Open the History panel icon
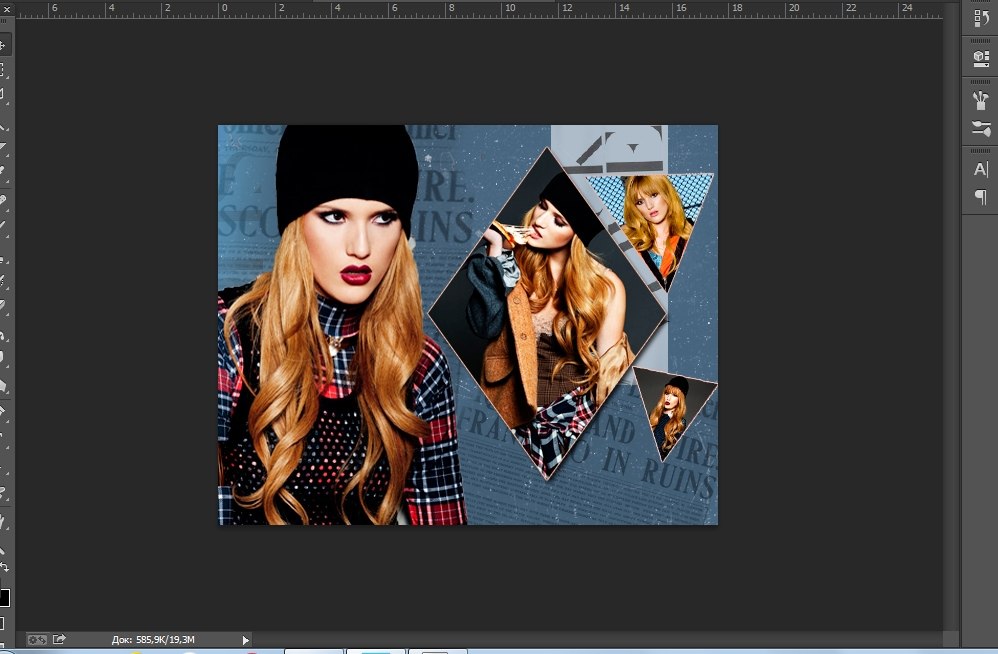This screenshot has height=654, width=998. click(980, 18)
